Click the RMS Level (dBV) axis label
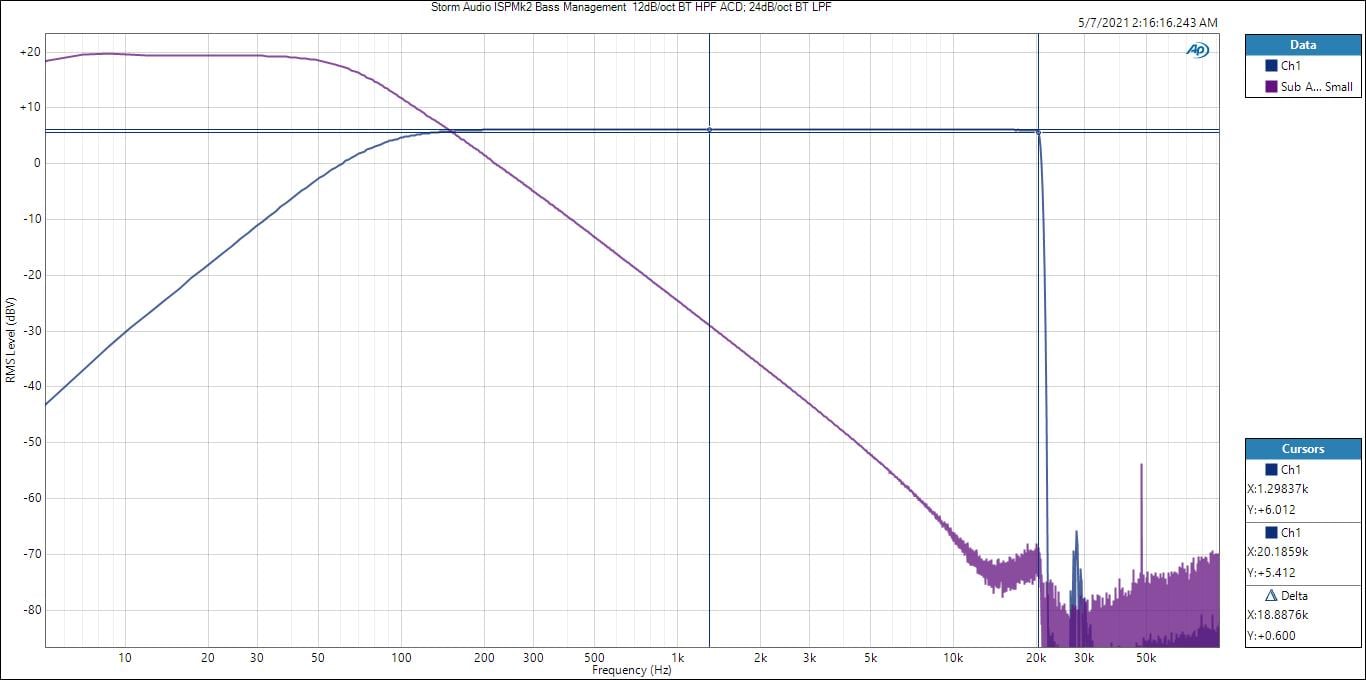The image size is (1366, 680). [11, 340]
